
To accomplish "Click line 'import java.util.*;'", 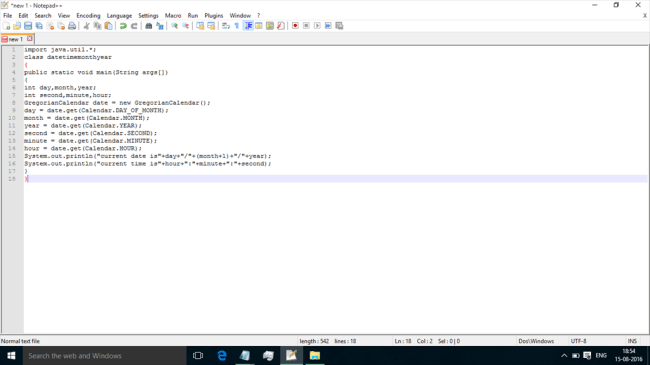I will pyautogui.click(x=60, y=49).
